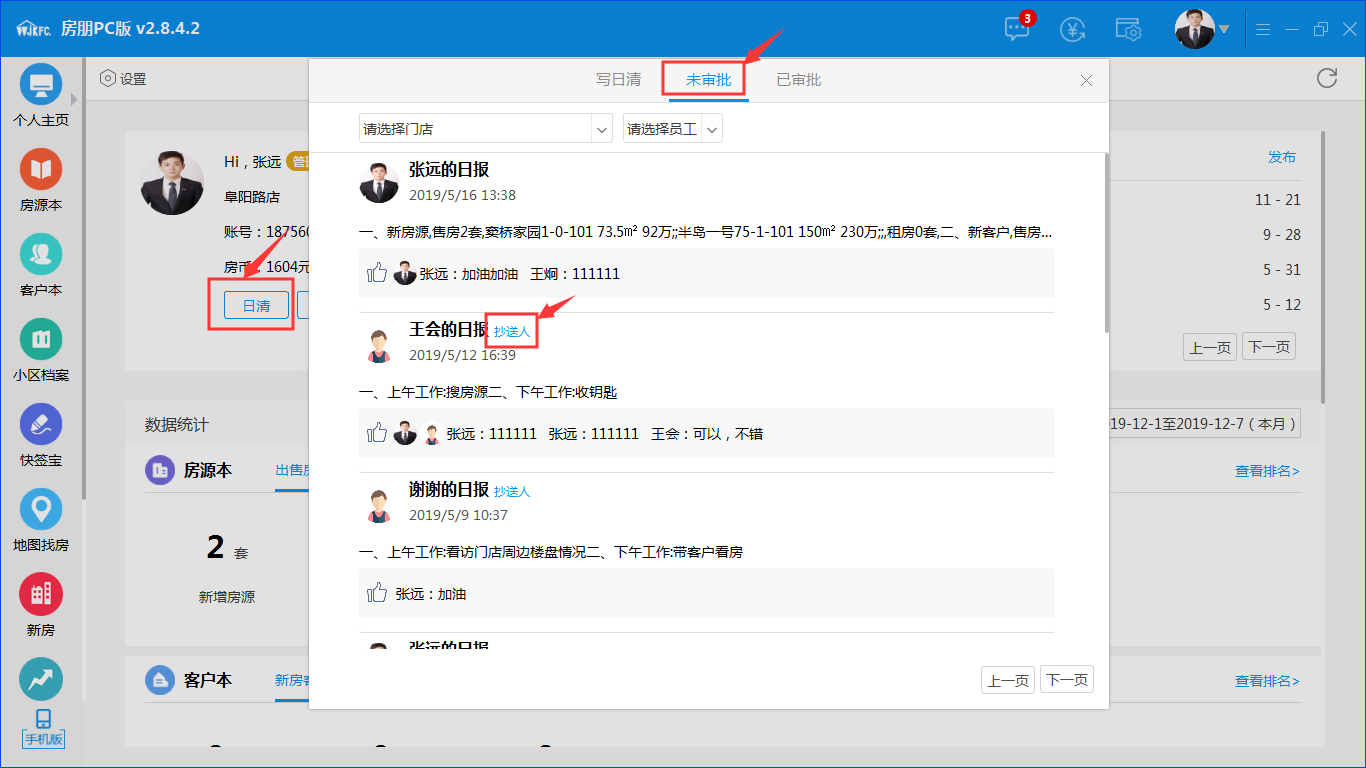Screen dimensions: 1366x768
Task: Open the messages icon with badge 3
Action: [1018, 28]
